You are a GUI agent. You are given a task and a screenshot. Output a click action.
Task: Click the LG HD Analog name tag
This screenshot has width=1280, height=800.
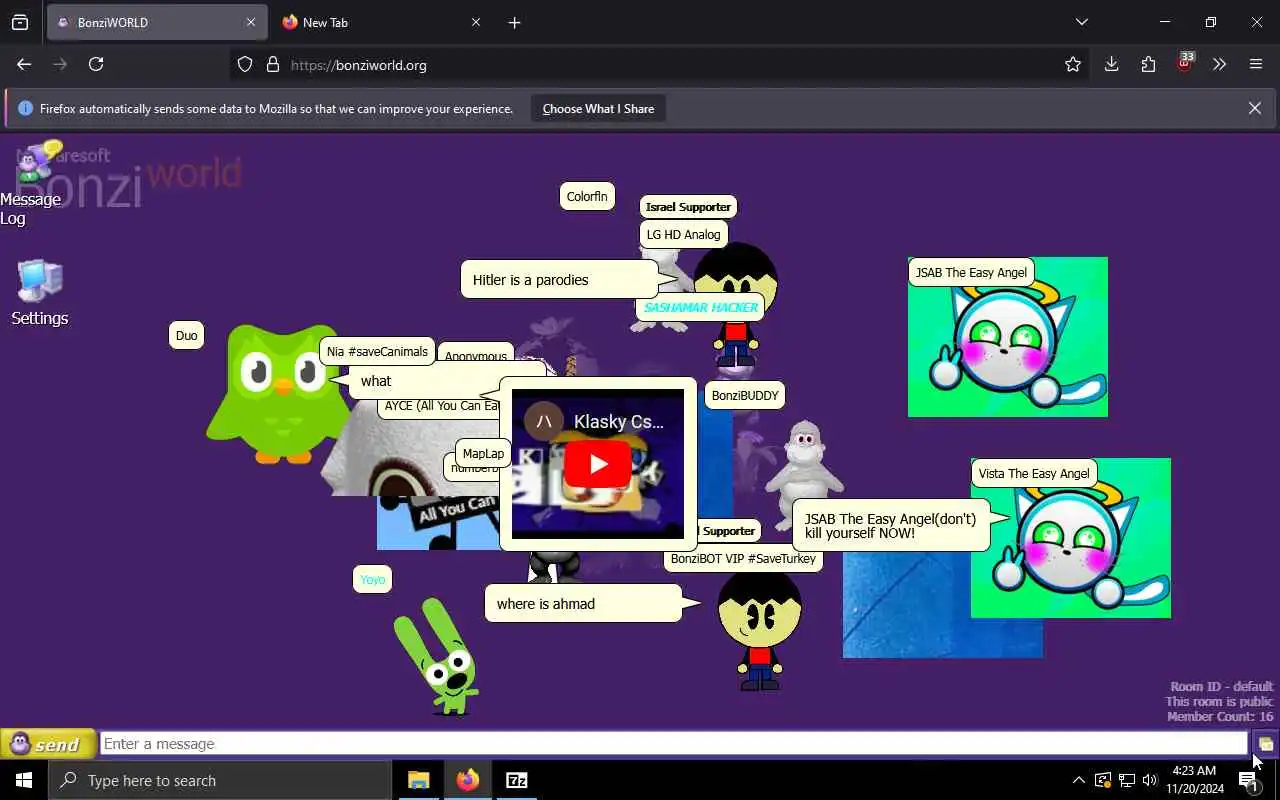tap(683, 235)
